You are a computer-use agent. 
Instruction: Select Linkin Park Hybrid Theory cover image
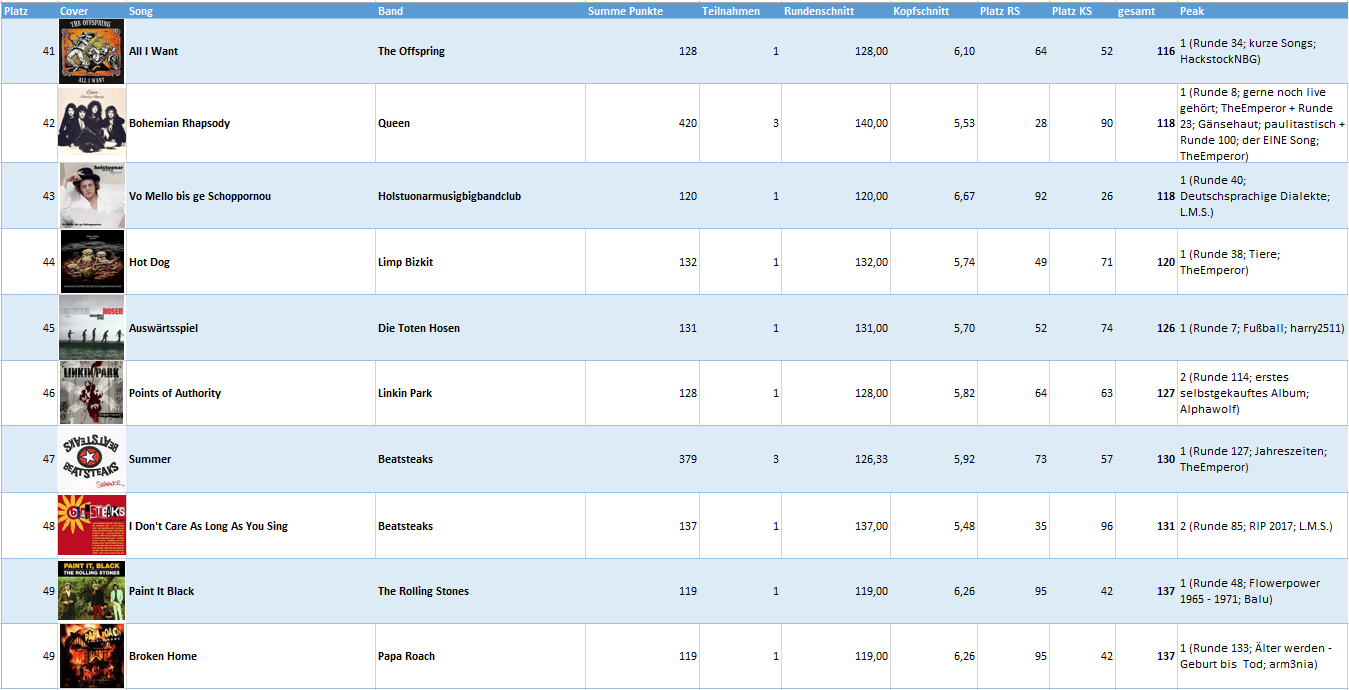[91, 393]
